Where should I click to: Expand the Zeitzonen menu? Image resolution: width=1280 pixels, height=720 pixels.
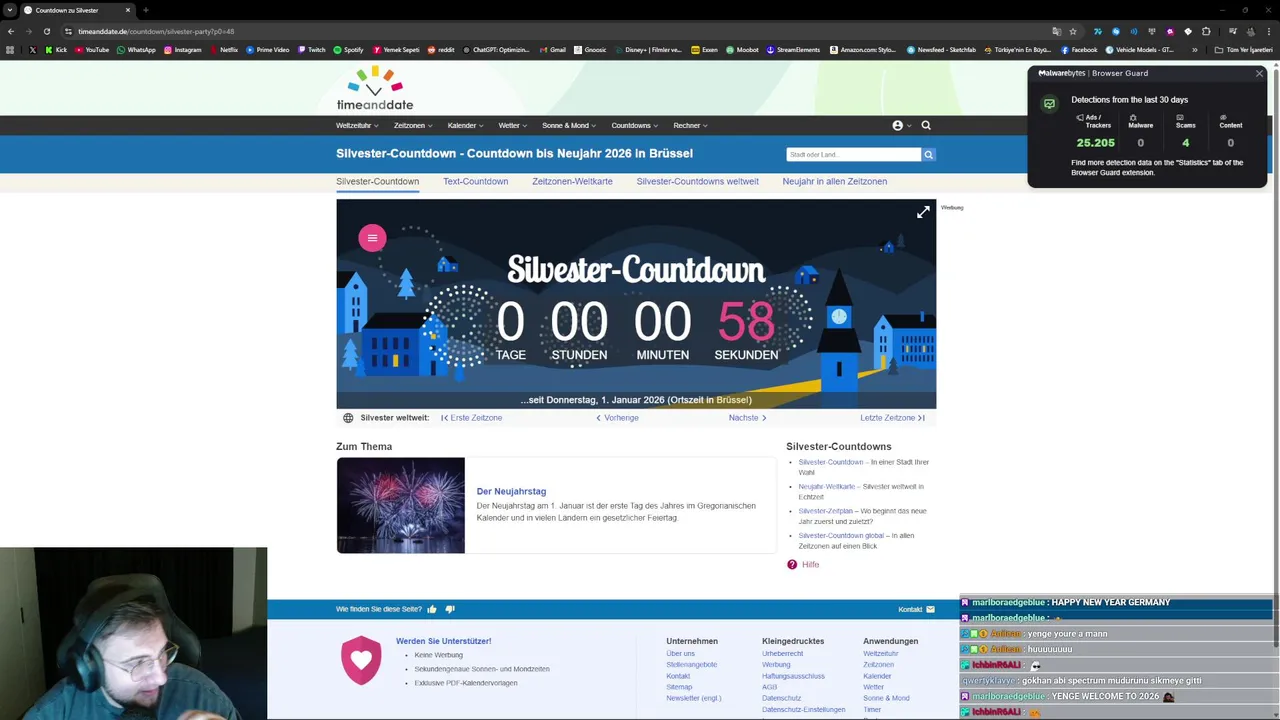[x=413, y=126]
